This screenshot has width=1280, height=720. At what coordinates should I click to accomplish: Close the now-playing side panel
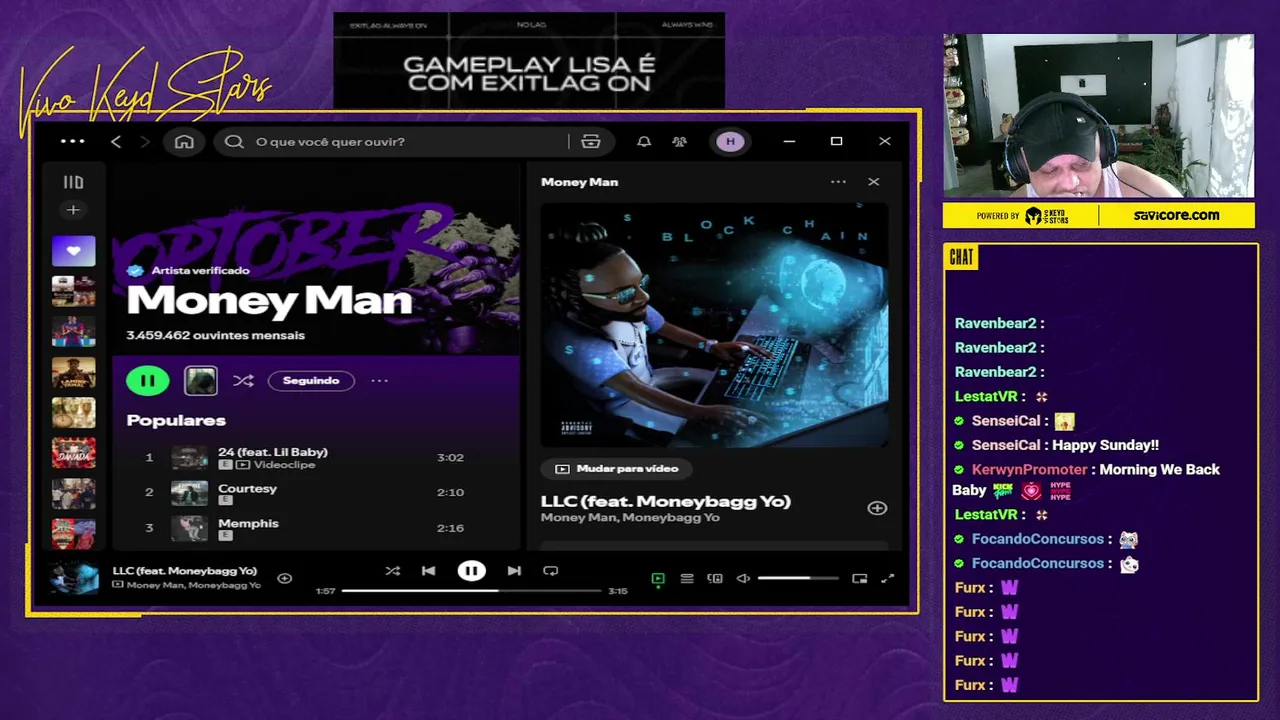[873, 182]
